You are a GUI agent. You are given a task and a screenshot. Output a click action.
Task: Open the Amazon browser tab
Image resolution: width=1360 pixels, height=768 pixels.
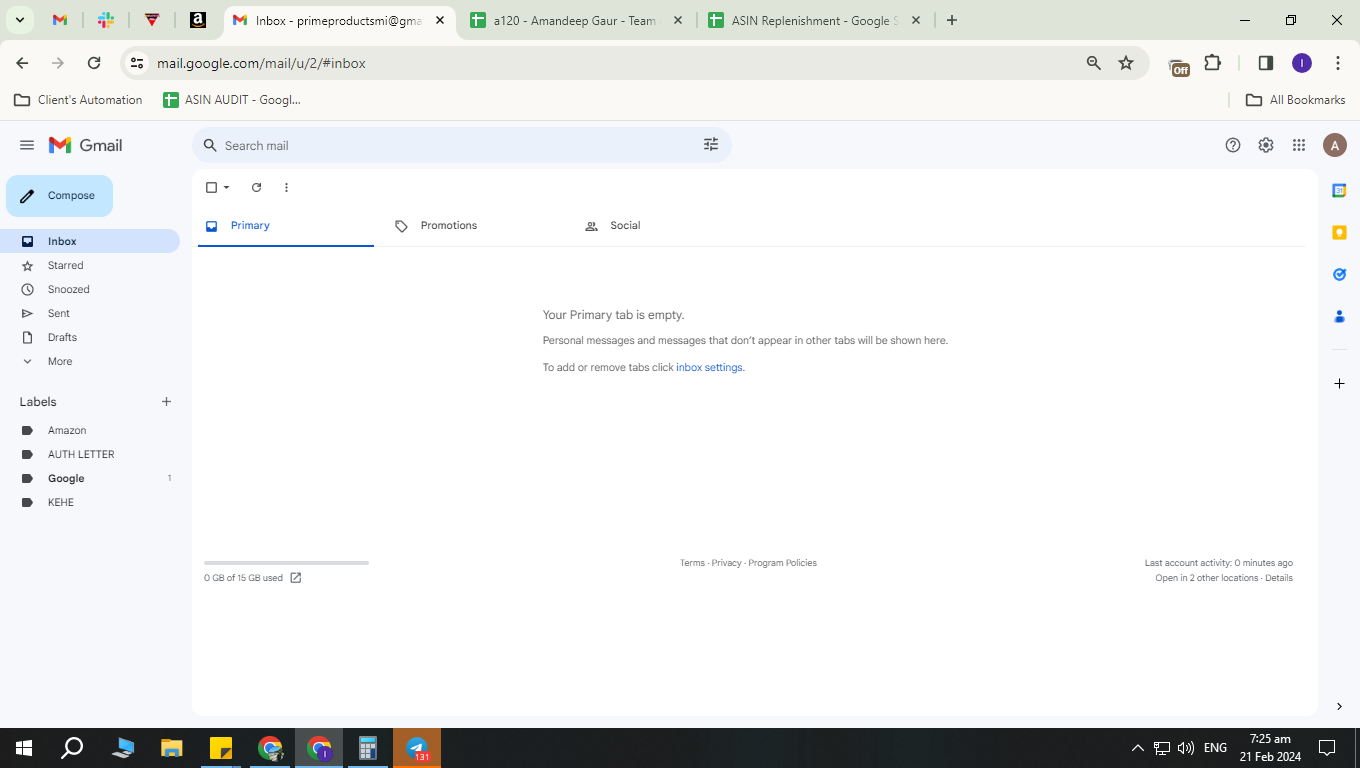pos(198,20)
